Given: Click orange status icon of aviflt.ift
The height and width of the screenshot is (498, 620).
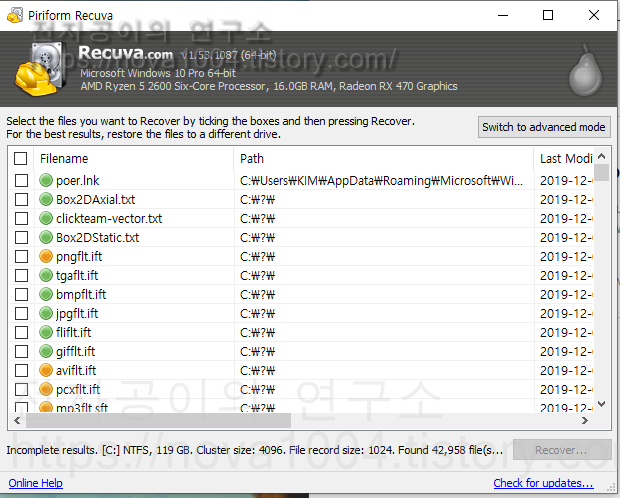Looking at the screenshot, I should pyautogui.click(x=46, y=370).
